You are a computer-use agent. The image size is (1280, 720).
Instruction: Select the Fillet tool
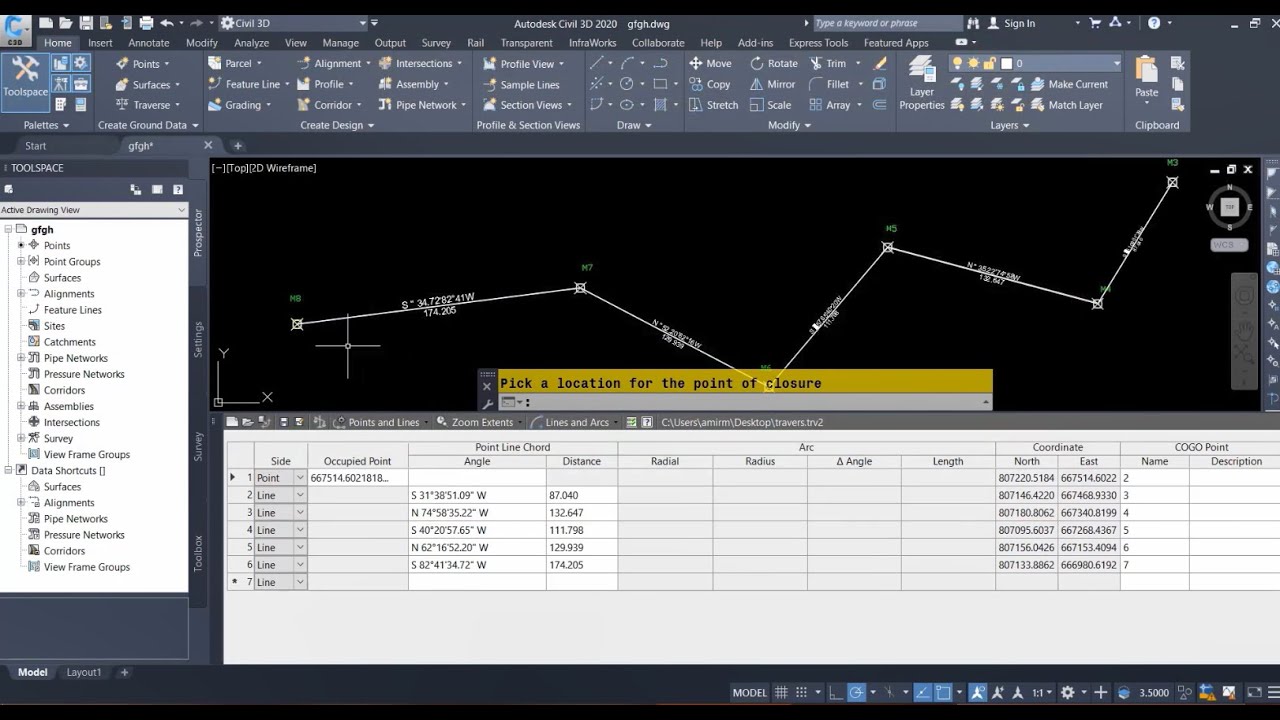pos(829,84)
